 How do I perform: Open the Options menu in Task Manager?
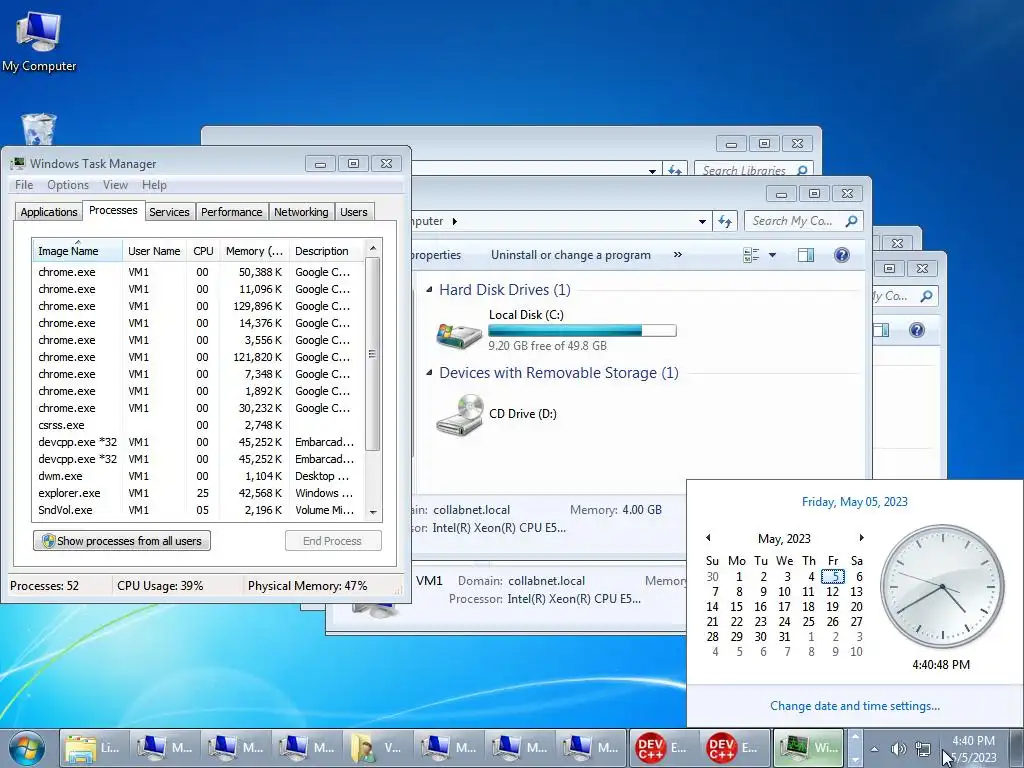68,185
